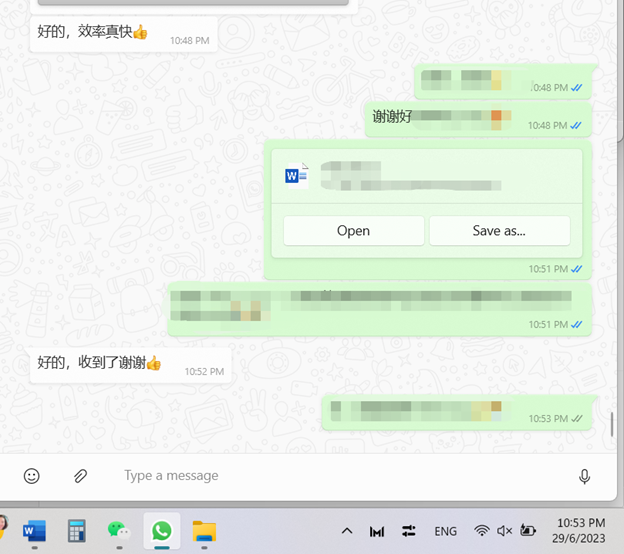Open the Wi-Fi network tray icon
The width and height of the screenshot is (624, 554).
[482, 531]
